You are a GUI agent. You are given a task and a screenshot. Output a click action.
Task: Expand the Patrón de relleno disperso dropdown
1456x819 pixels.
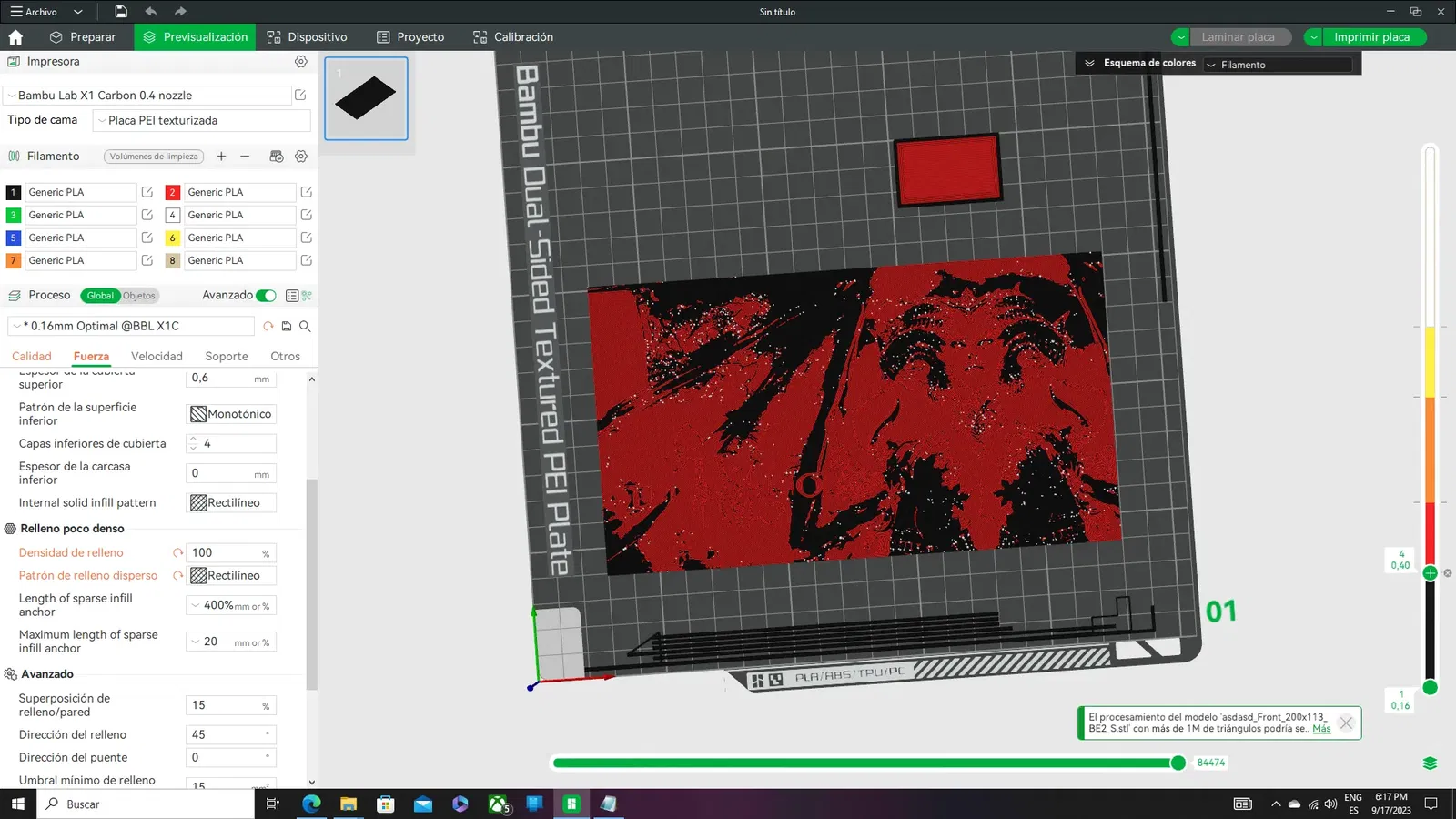point(231,576)
